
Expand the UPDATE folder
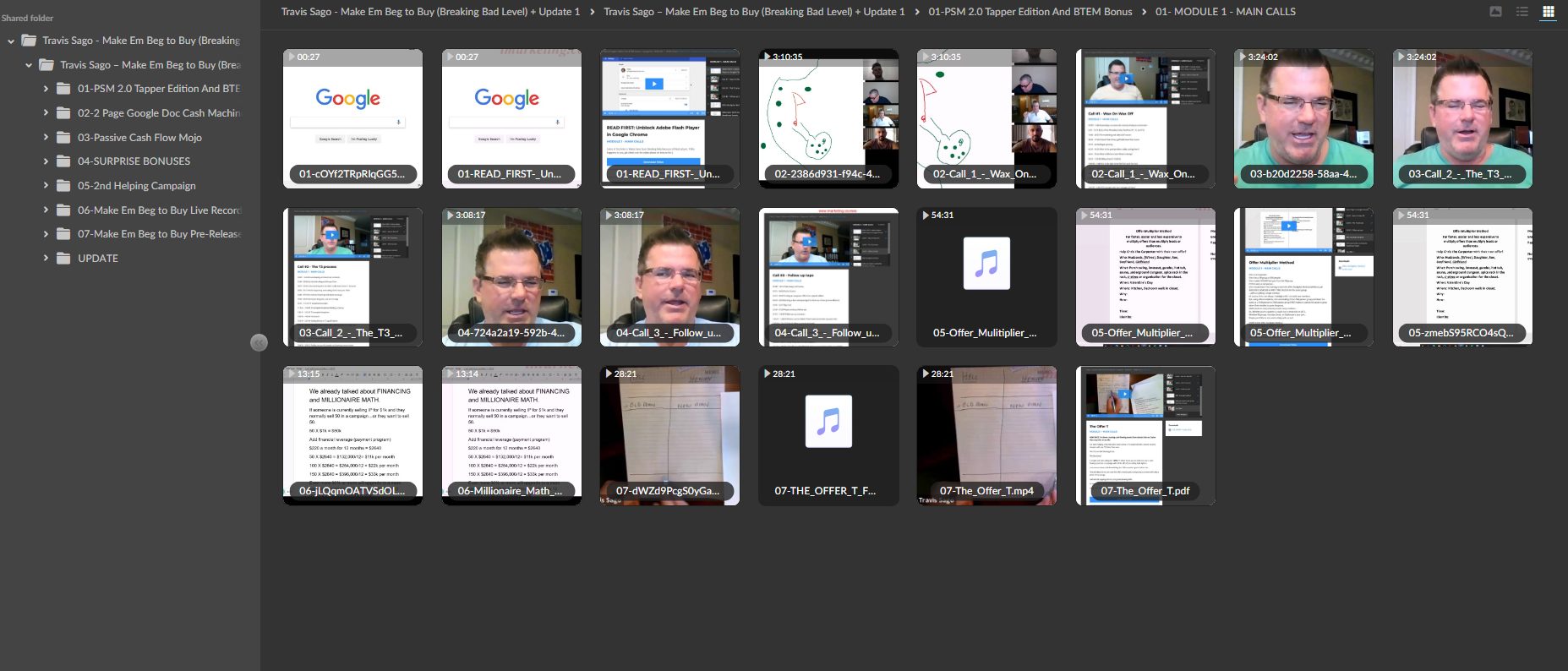coord(46,259)
